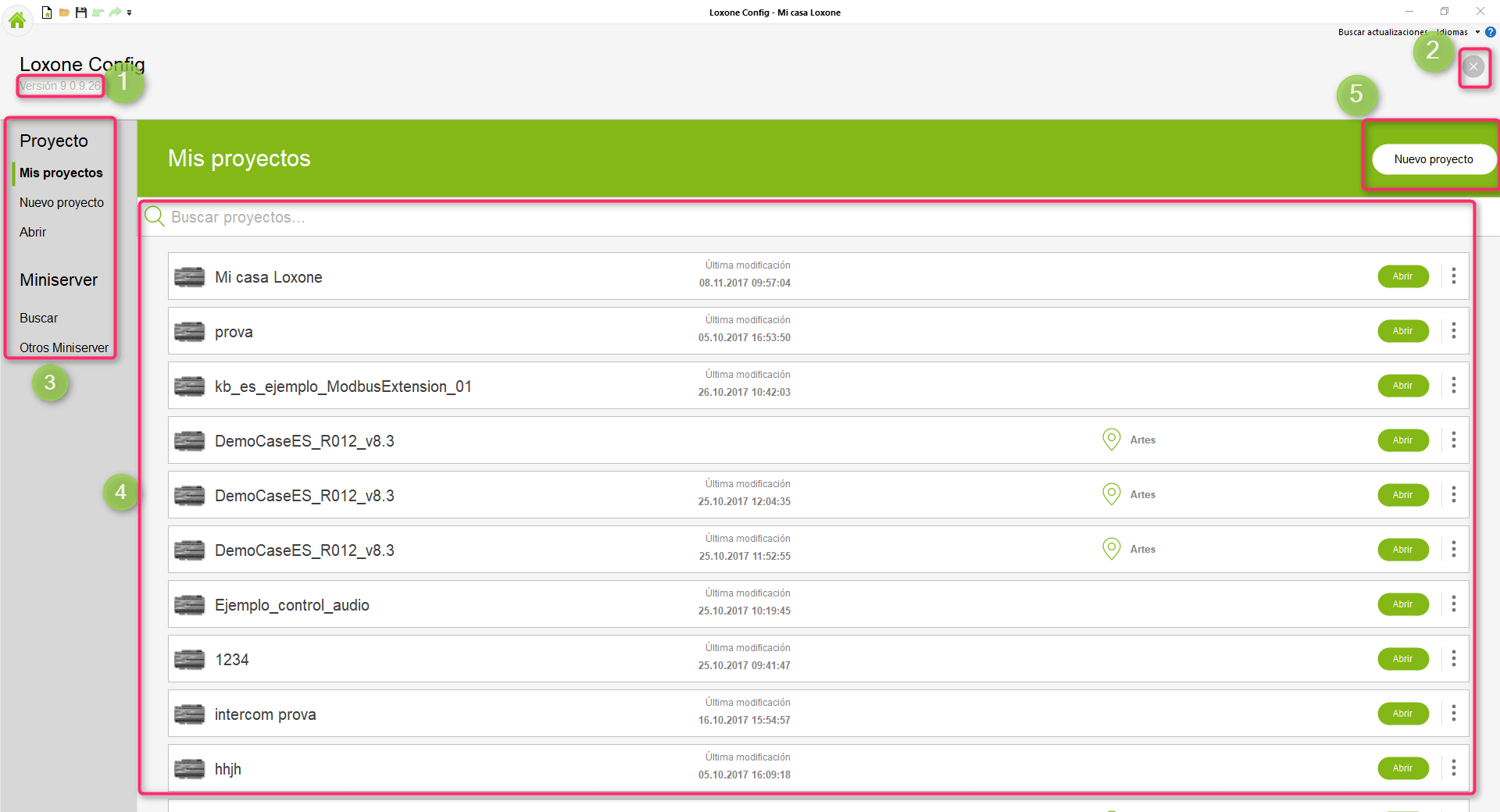Click the green Loxone home button
This screenshot has width=1500, height=812.
pos(17,19)
